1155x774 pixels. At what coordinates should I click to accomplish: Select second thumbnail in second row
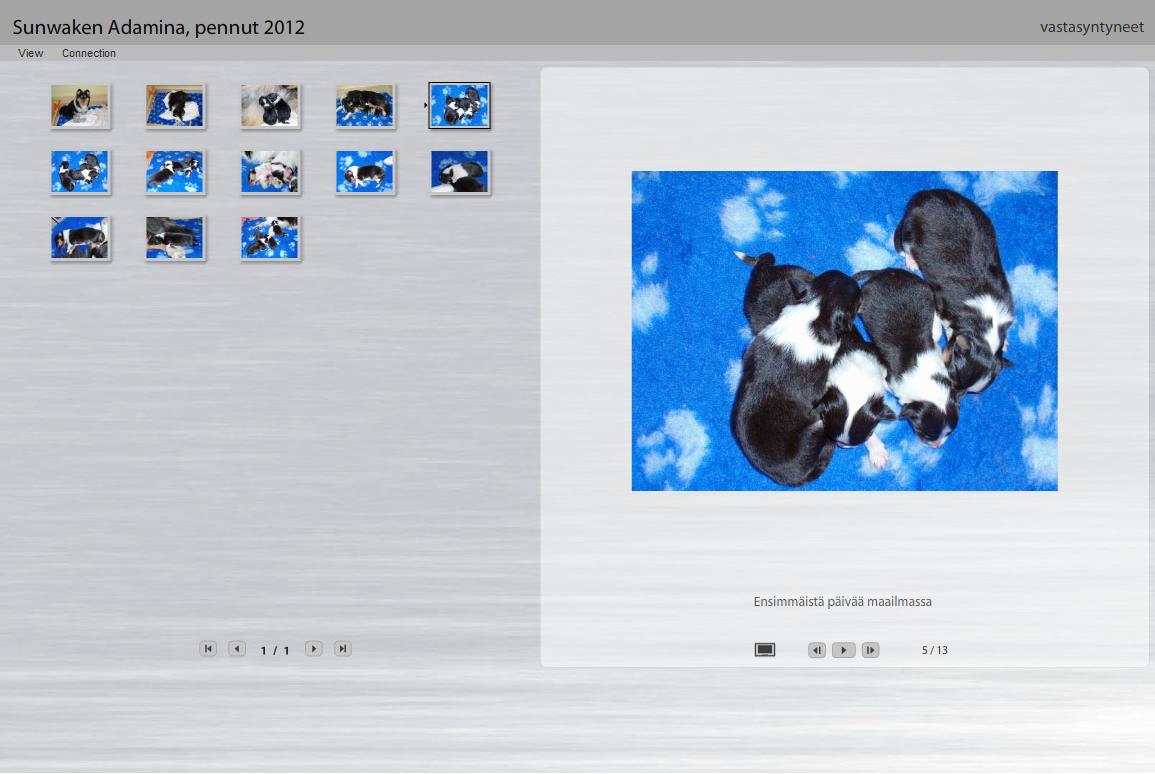click(x=175, y=172)
